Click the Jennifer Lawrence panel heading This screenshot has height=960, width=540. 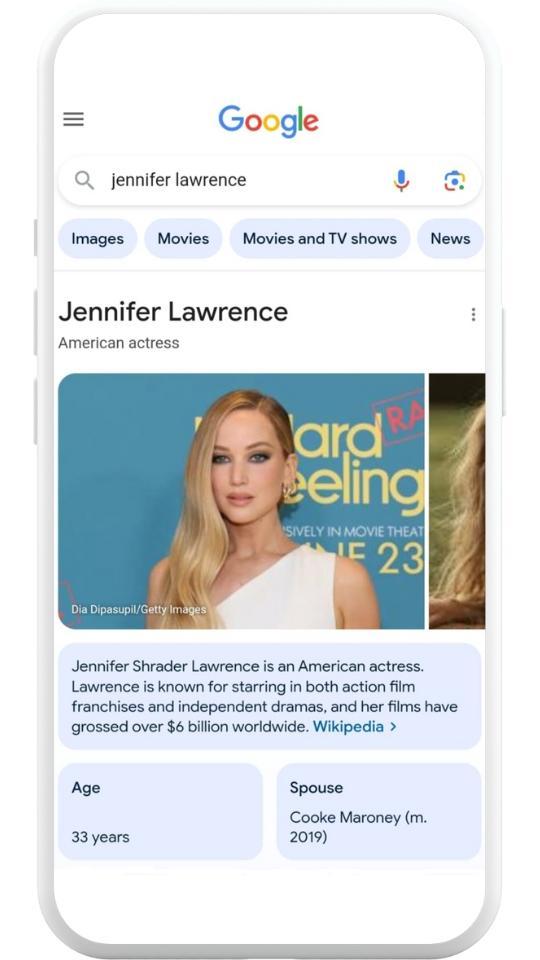[173, 312]
